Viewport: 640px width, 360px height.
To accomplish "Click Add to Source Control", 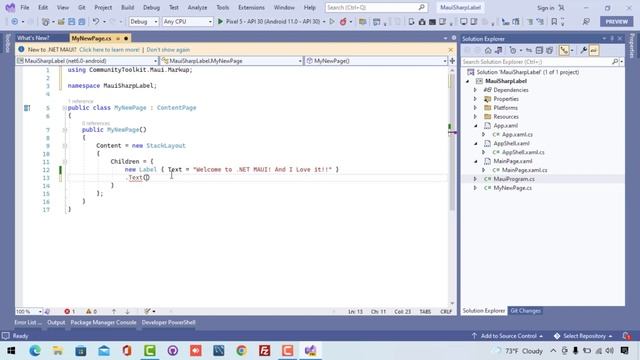I will click(x=507, y=336).
